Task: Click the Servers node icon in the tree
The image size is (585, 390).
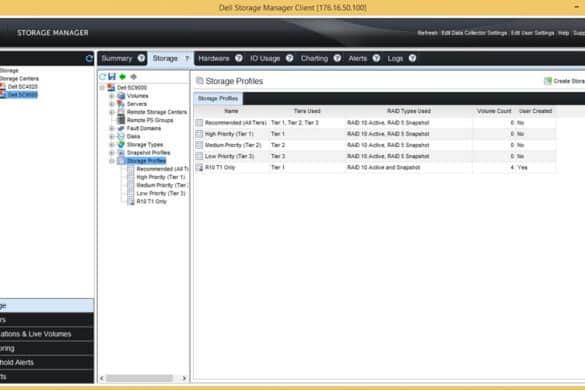Action: point(121,104)
